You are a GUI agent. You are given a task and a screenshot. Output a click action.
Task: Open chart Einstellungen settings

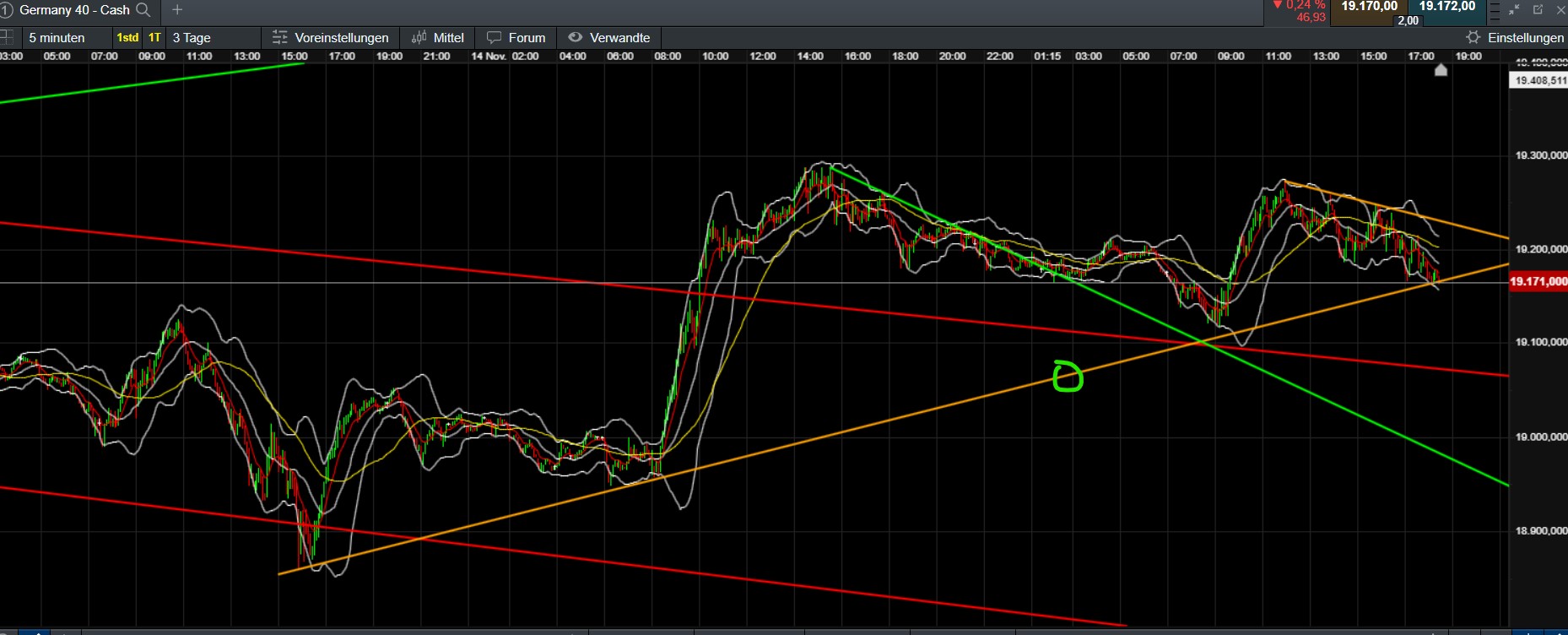click(x=1515, y=38)
